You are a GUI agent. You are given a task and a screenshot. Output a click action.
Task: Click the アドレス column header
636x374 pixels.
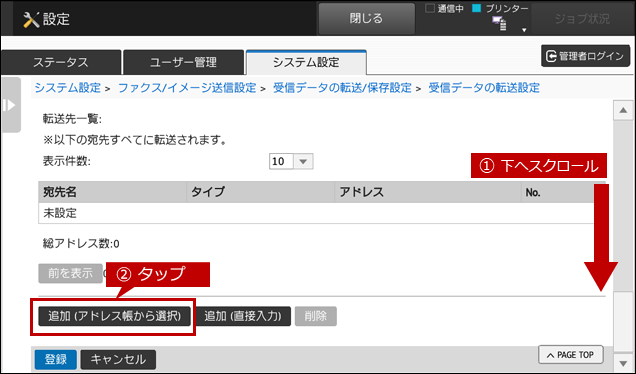click(x=428, y=192)
